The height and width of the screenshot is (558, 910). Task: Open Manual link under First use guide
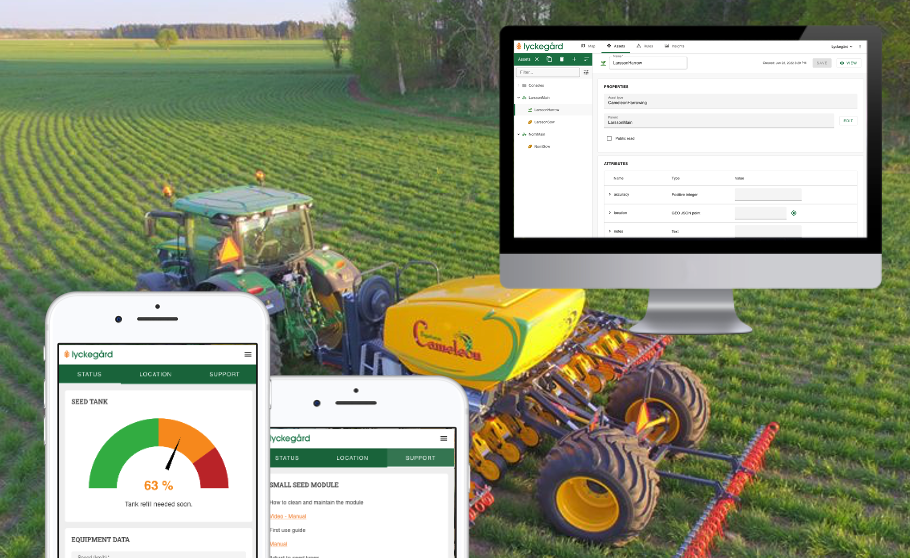coord(279,544)
